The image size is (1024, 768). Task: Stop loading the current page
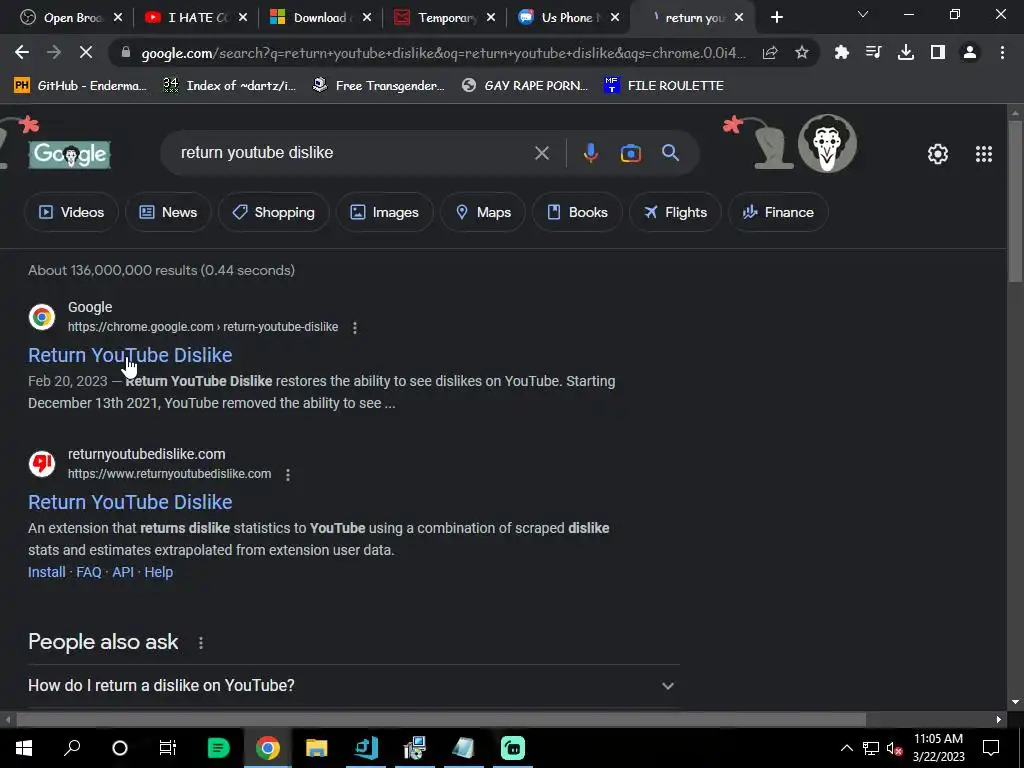(86, 53)
